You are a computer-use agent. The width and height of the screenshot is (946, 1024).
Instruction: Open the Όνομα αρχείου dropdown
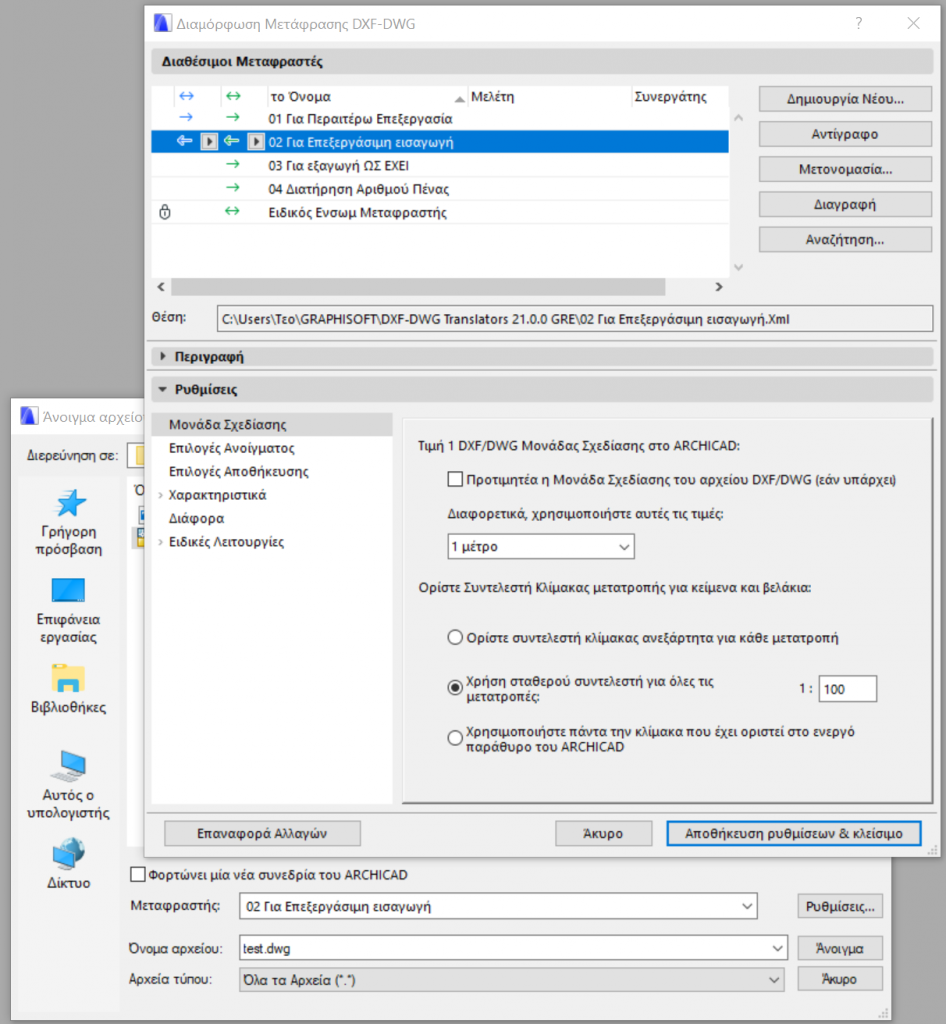click(x=777, y=948)
